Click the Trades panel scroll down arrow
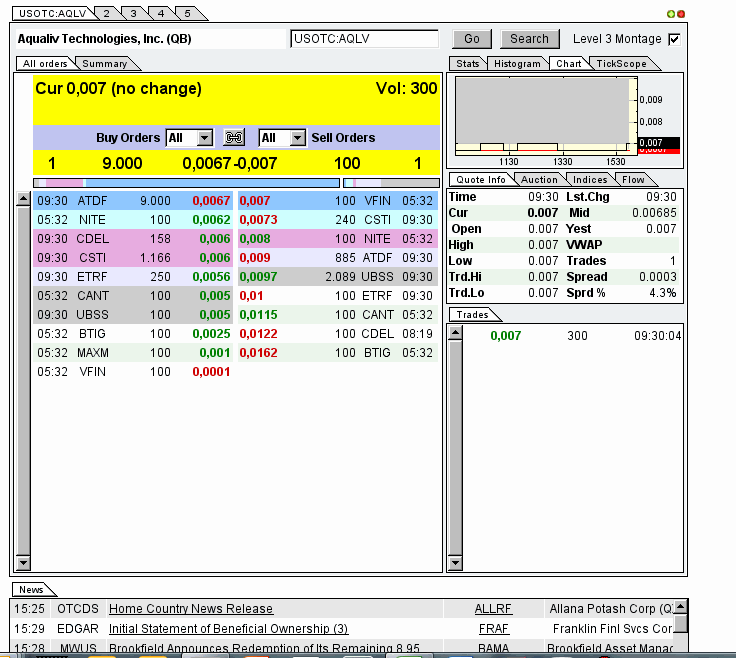736x658 pixels. click(x=455, y=562)
